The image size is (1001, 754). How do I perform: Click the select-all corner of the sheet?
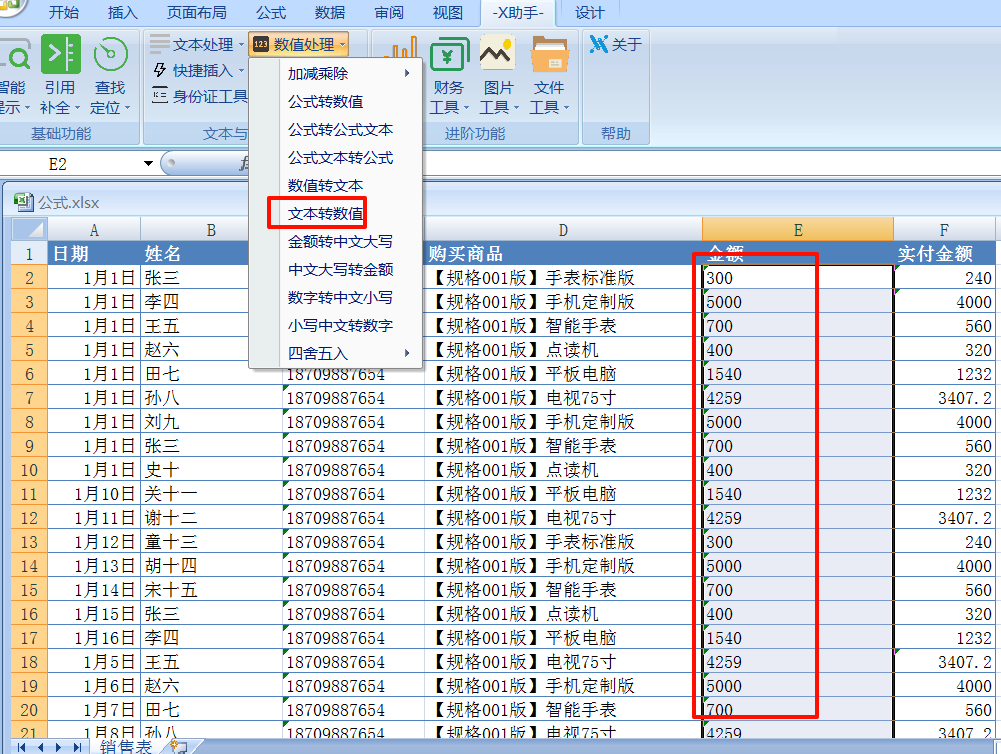click(x=29, y=229)
